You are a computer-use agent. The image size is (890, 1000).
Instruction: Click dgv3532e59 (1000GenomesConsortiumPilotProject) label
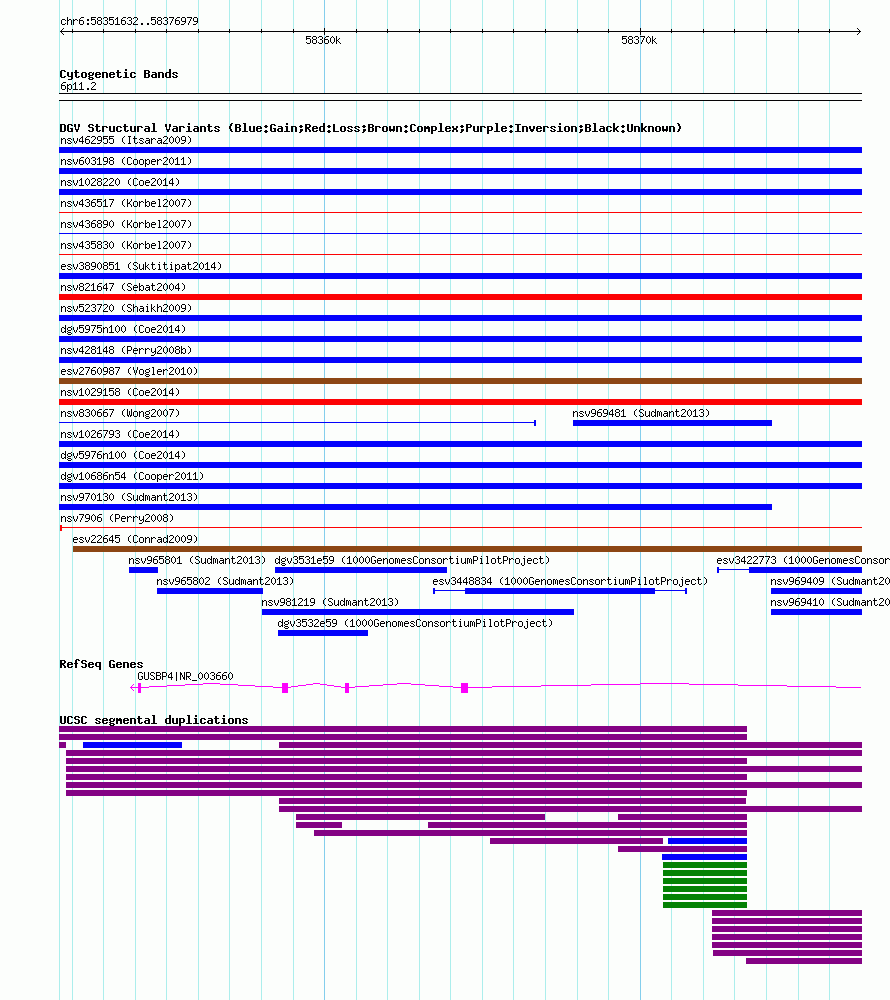pyautogui.click(x=415, y=624)
